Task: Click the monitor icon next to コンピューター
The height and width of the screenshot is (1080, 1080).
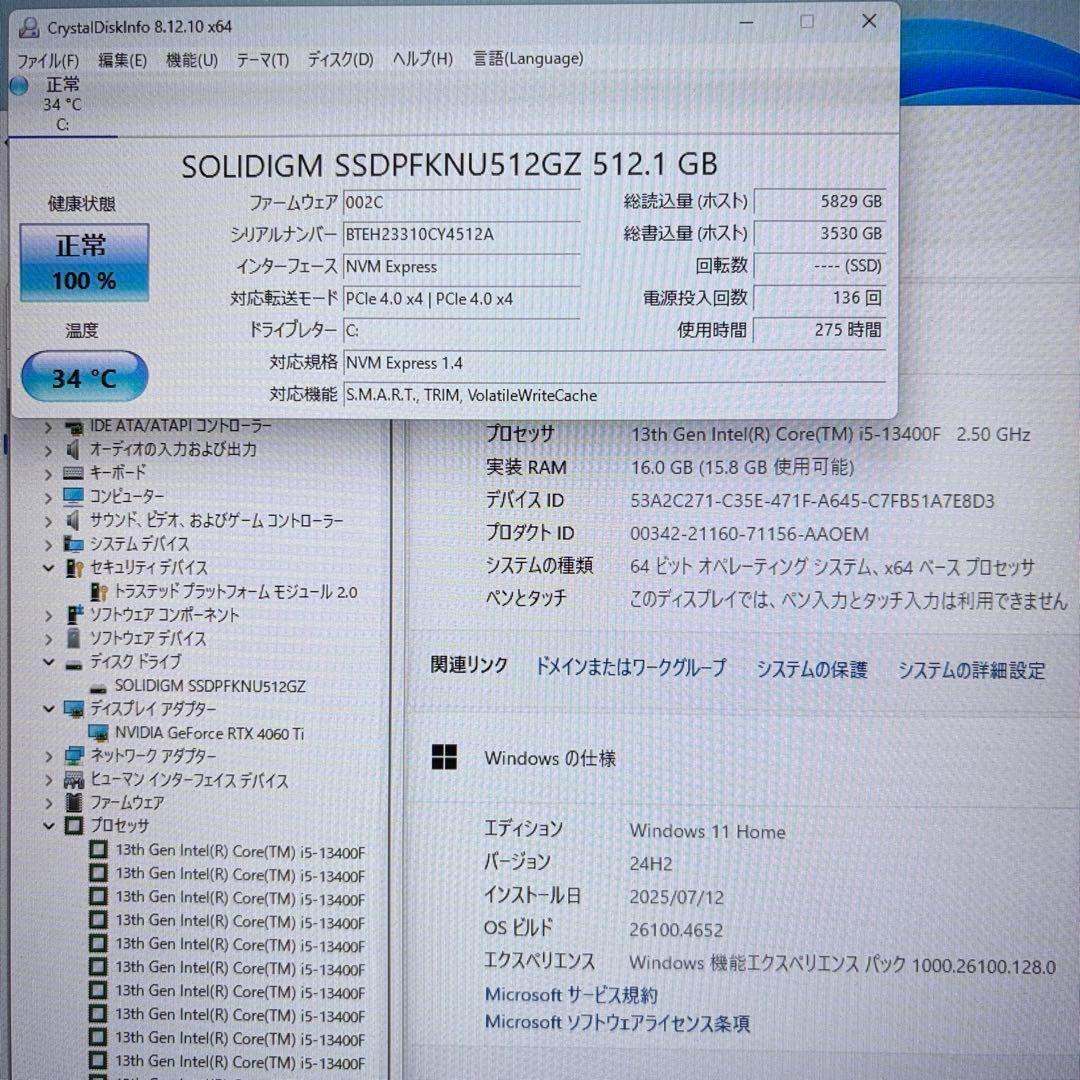Action: (73, 497)
